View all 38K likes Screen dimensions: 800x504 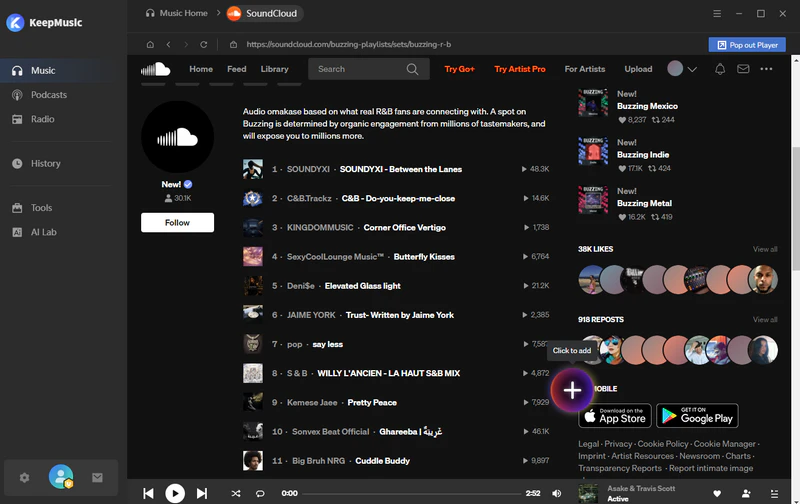765,249
